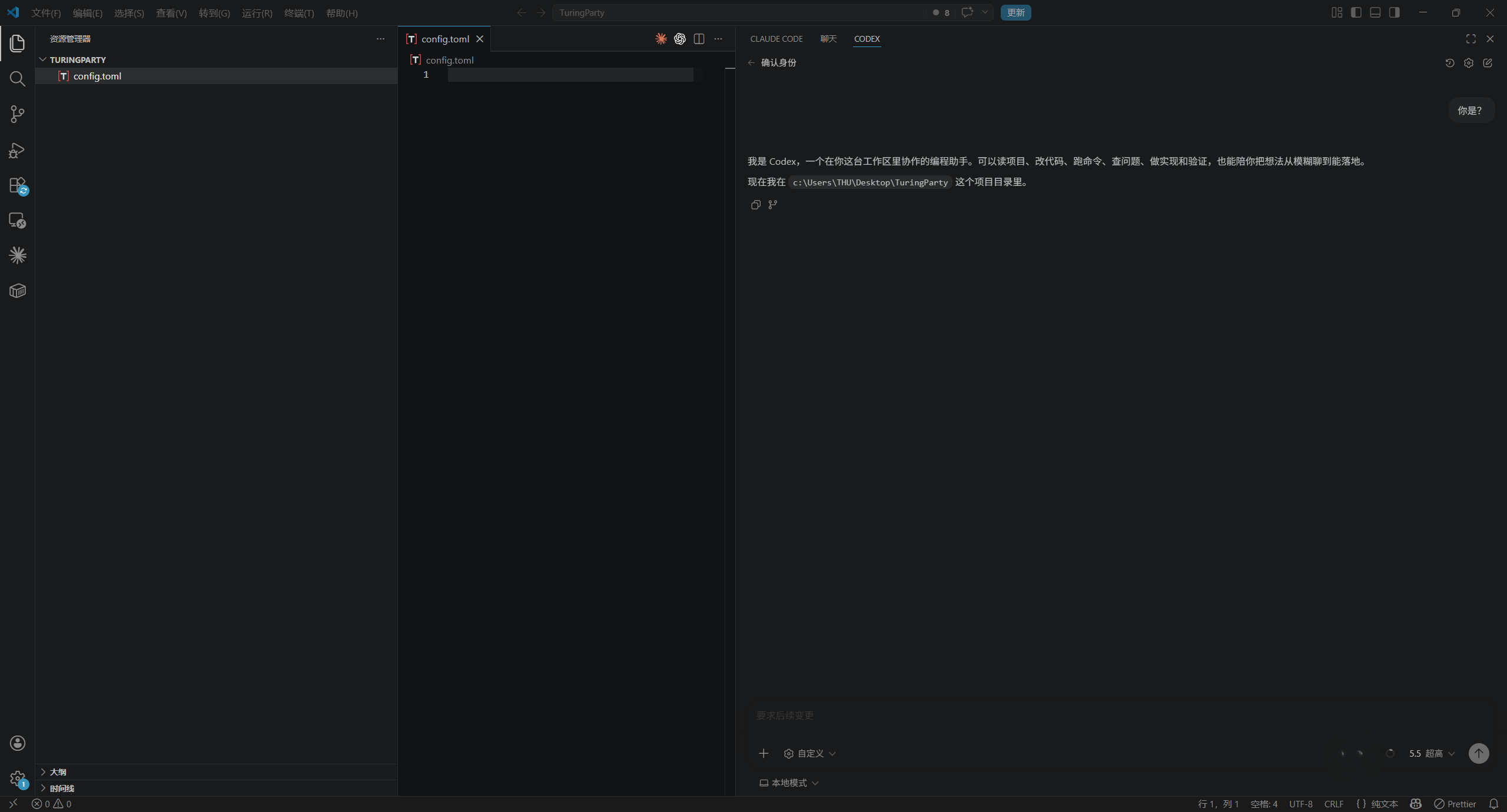The image size is (1507, 812).
Task: Switch to the CLAUDE CODE tab
Action: 776,39
